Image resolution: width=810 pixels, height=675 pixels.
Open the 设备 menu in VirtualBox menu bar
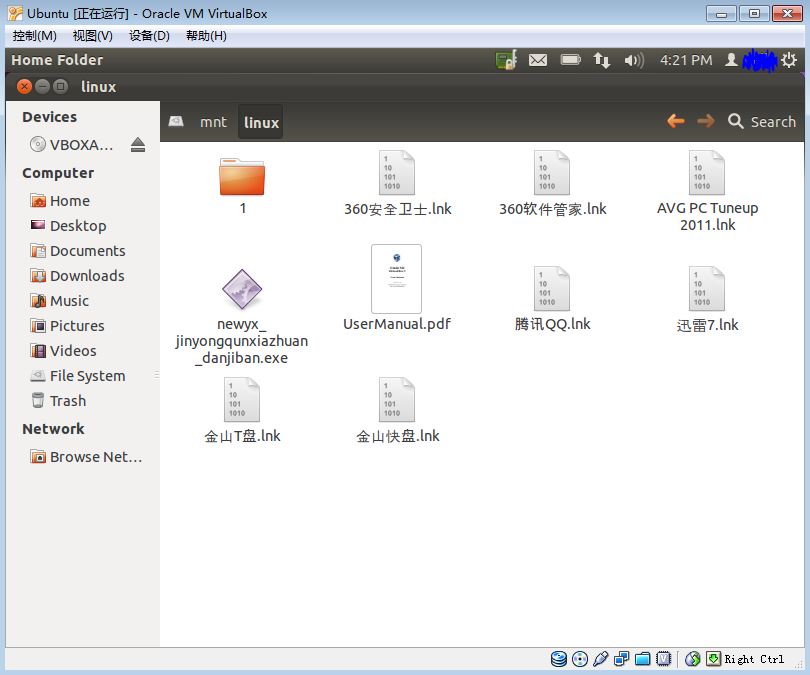(x=146, y=35)
